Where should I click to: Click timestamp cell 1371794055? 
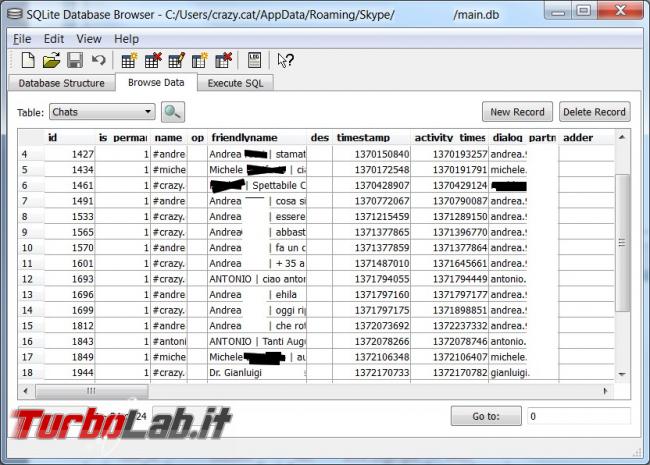(371, 279)
